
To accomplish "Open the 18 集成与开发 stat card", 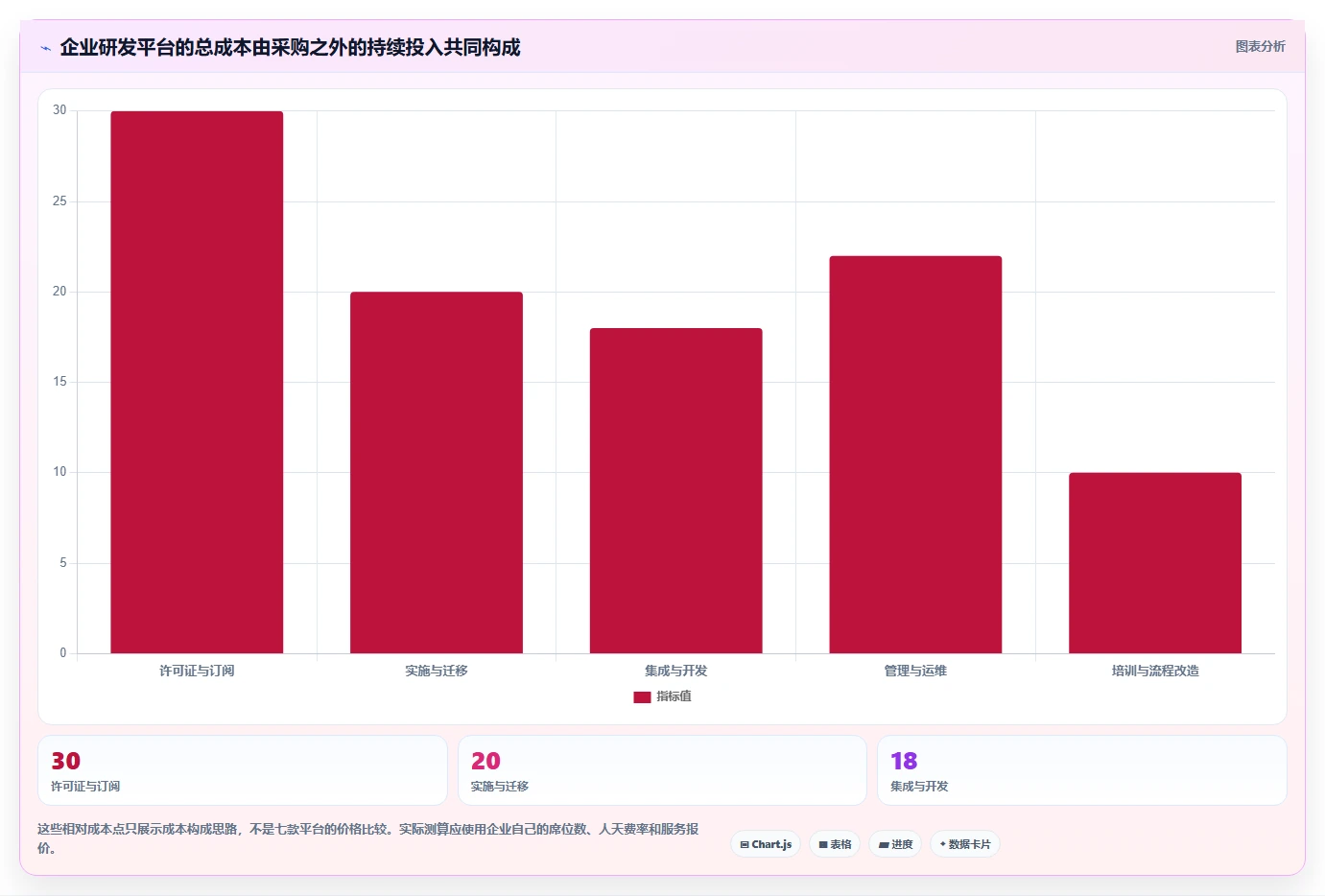I will [x=1082, y=770].
